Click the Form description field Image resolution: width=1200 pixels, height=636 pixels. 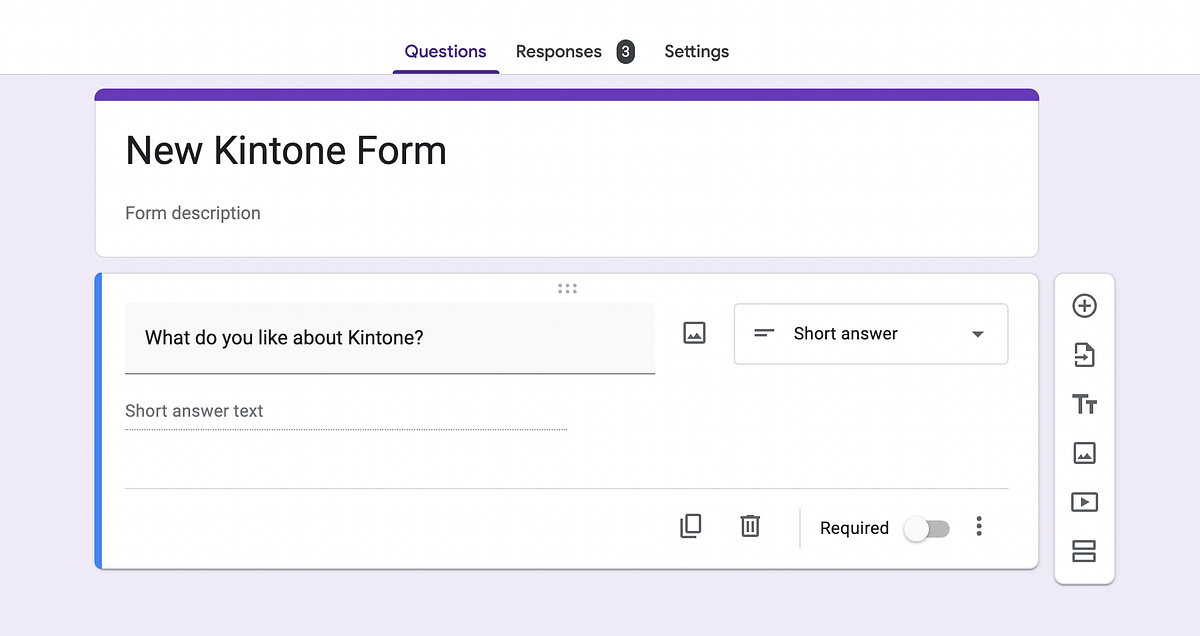192,212
